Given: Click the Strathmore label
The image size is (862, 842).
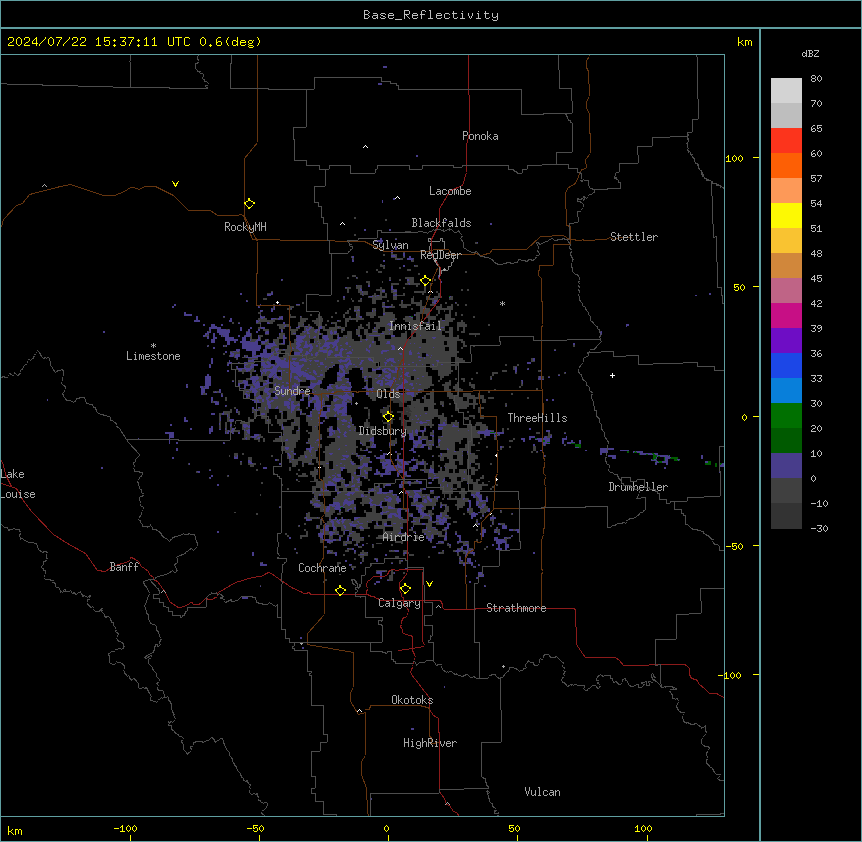Looking at the screenshot, I should point(516,608).
